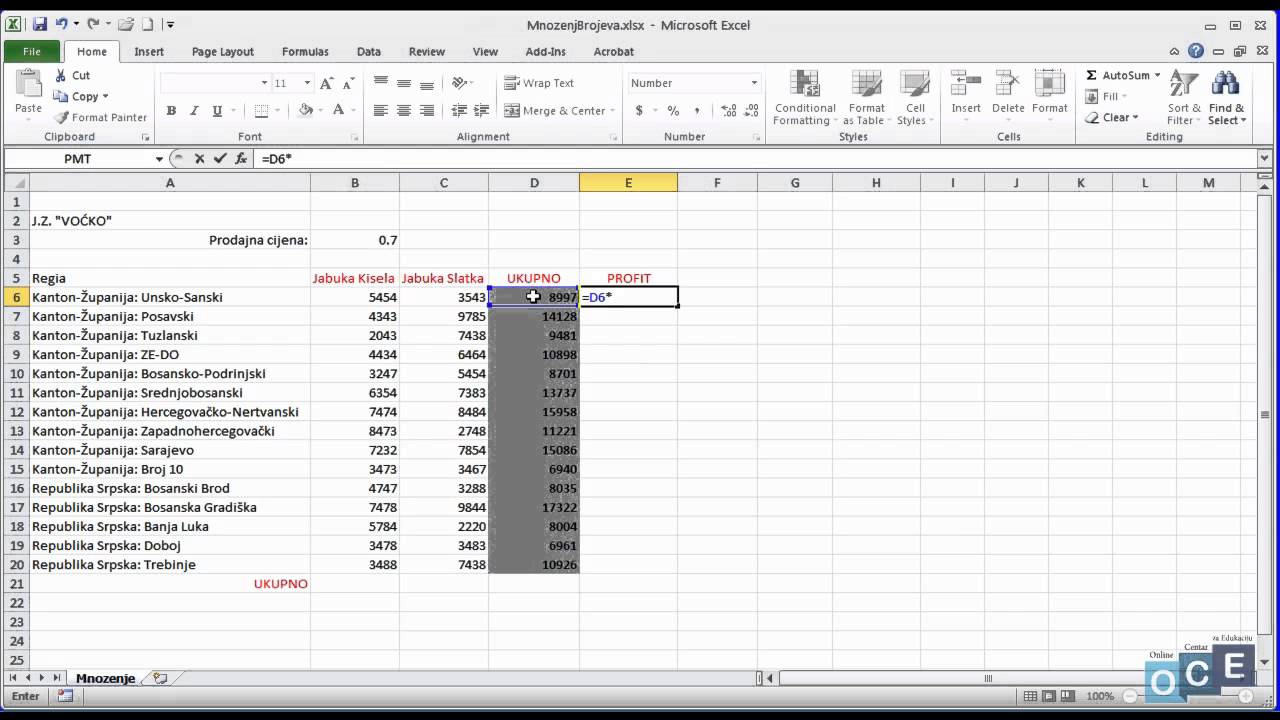Click the Cut scissors icon

pos(61,75)
